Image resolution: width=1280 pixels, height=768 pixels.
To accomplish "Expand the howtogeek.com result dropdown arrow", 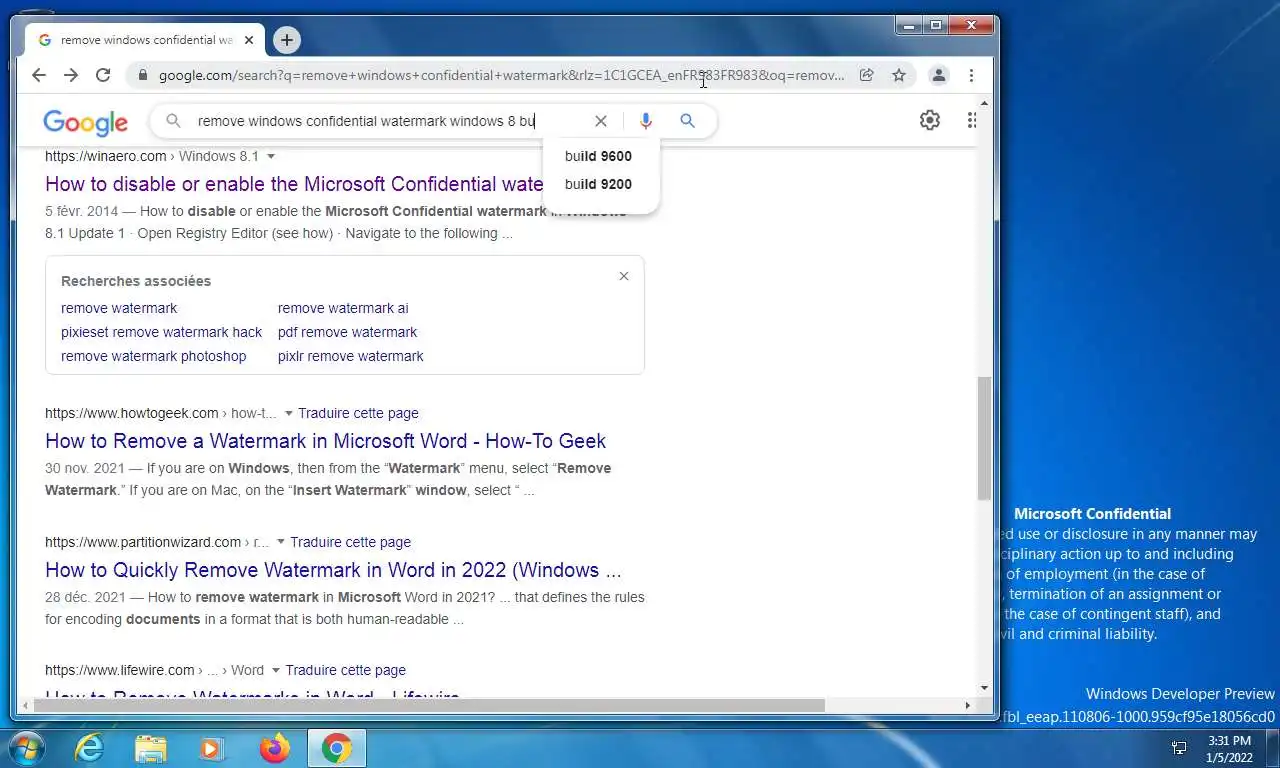I will [289, 413].
